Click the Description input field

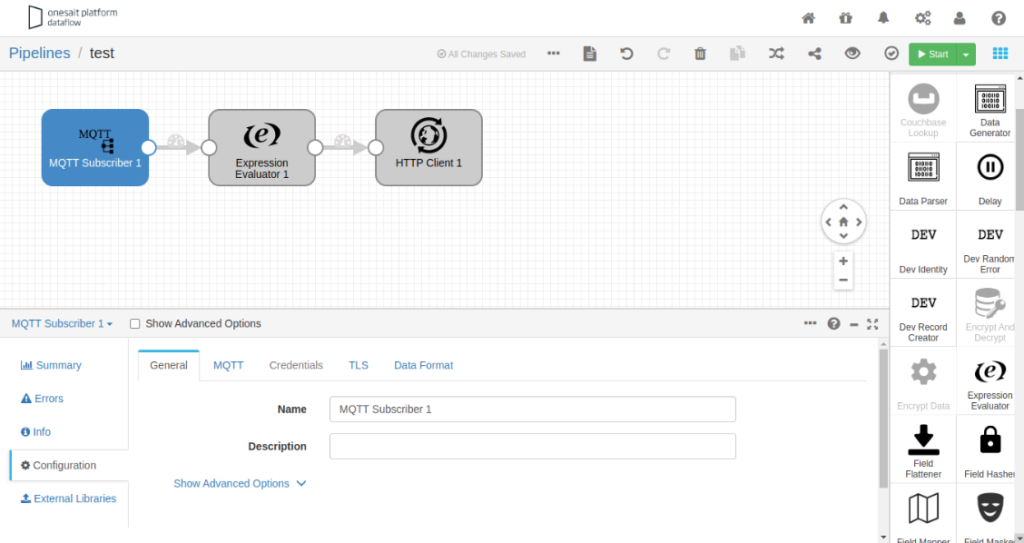(x=532, y=446)
